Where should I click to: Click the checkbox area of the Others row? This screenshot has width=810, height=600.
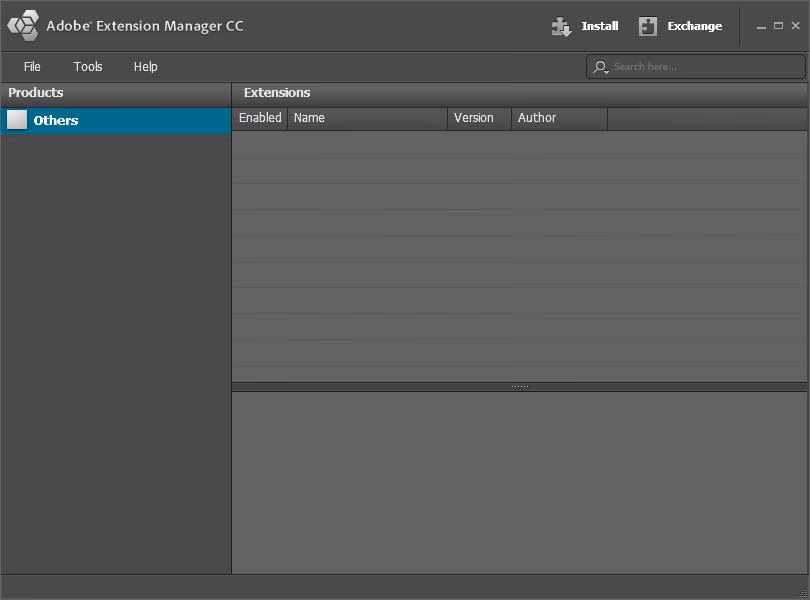[17, 120]
